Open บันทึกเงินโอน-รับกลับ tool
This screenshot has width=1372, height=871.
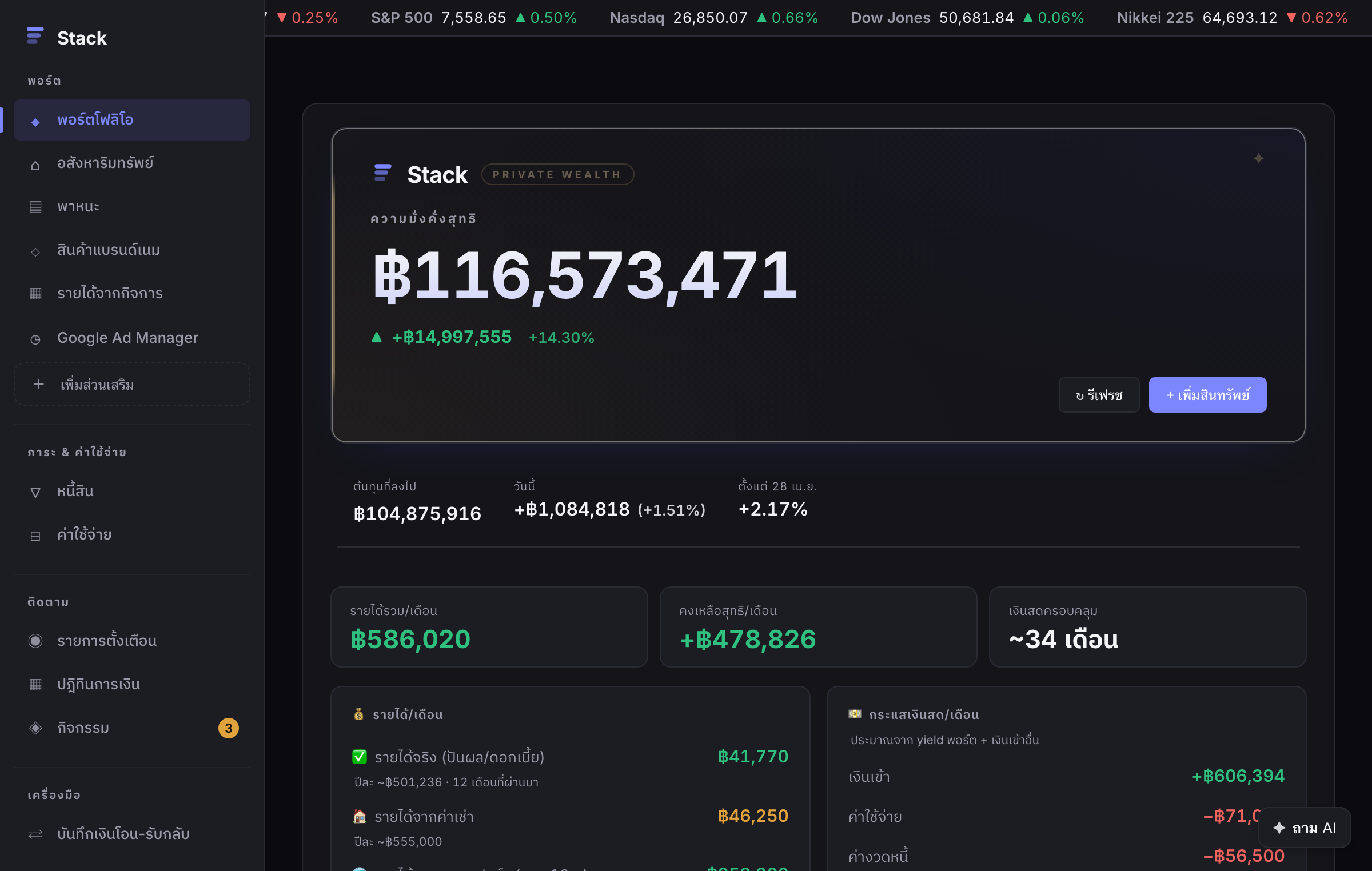[132, 834]
